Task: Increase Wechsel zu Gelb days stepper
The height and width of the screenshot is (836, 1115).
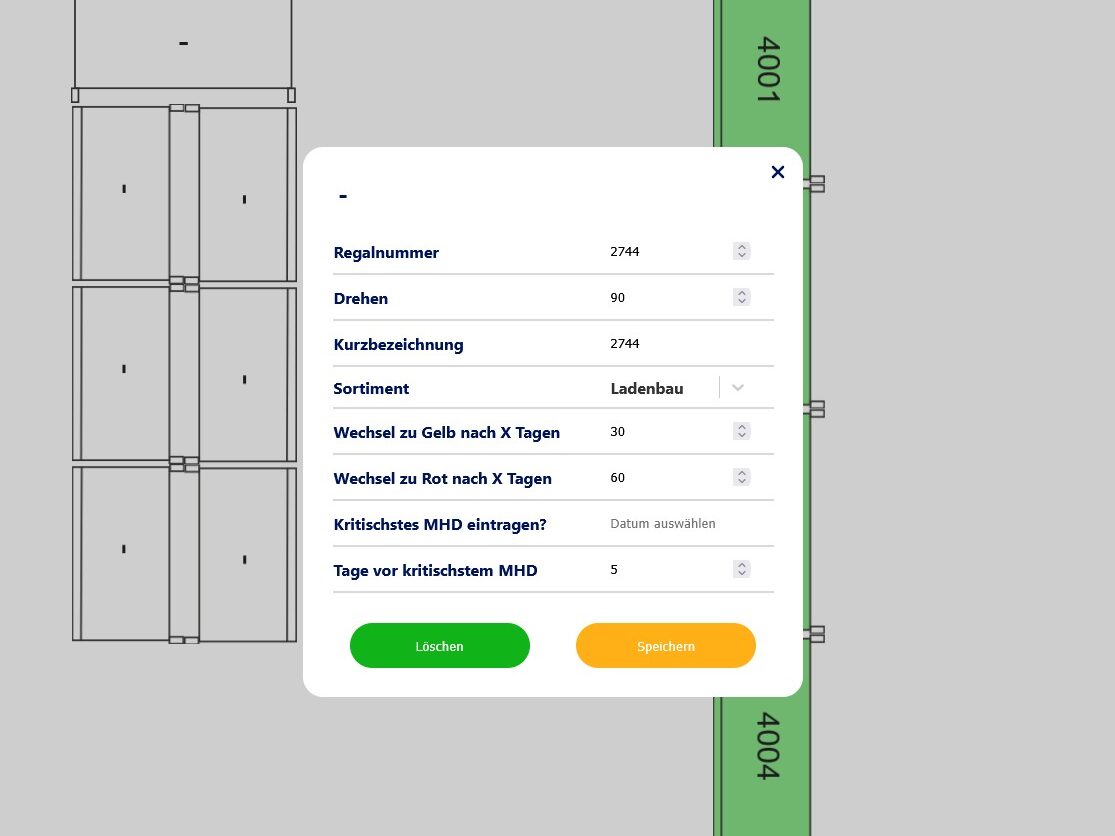Action: (741, 427)
